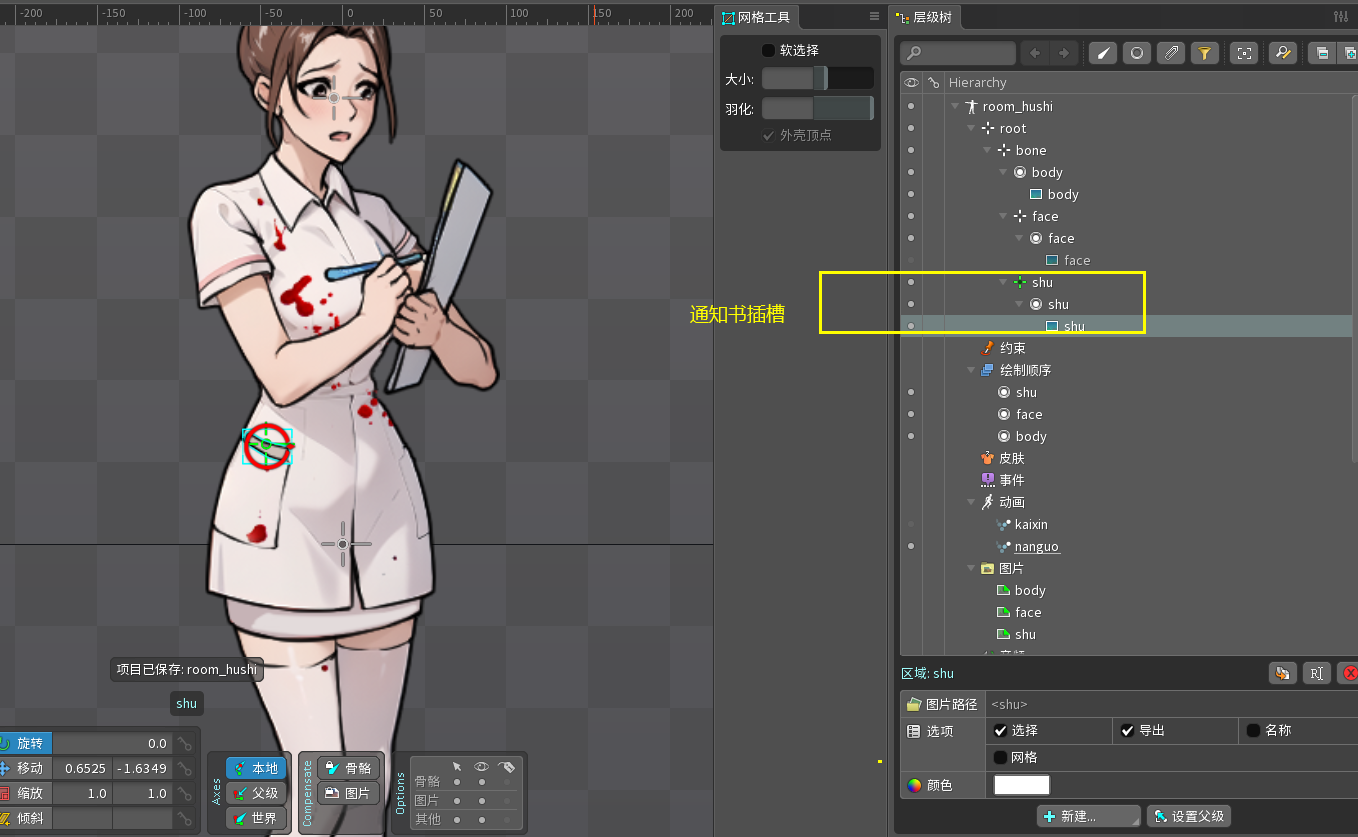Enable the 软选择 soft selection checkbox
The width and height of the screenshot is (1358, 837).
[x=768, y=50]
